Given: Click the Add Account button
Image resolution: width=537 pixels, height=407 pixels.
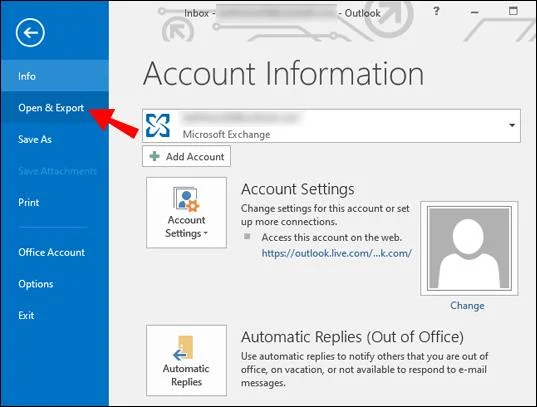Looking at the screenshot, I should click(186, 157).
